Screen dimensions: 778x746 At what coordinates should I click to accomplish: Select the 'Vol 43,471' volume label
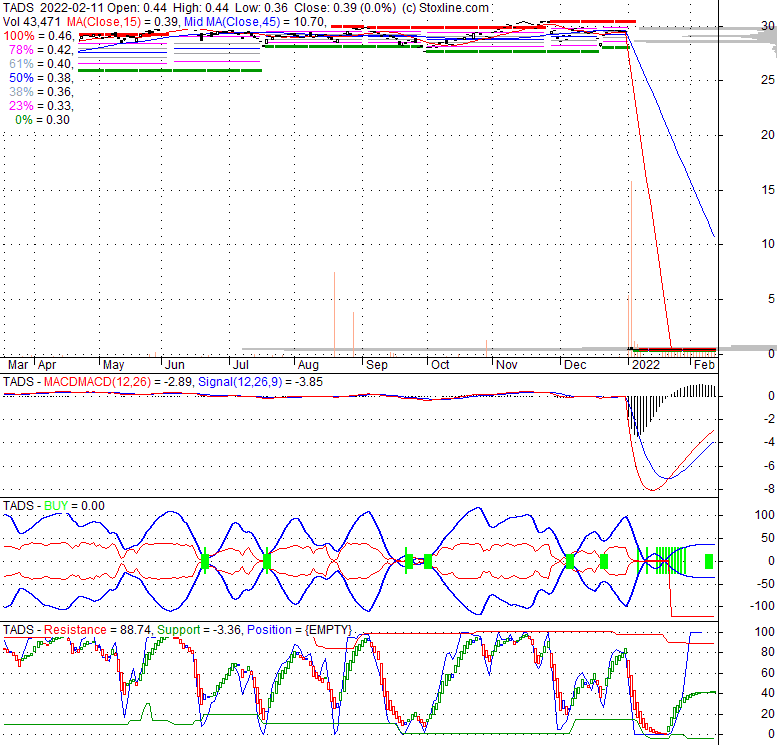[x=32, y=22]
